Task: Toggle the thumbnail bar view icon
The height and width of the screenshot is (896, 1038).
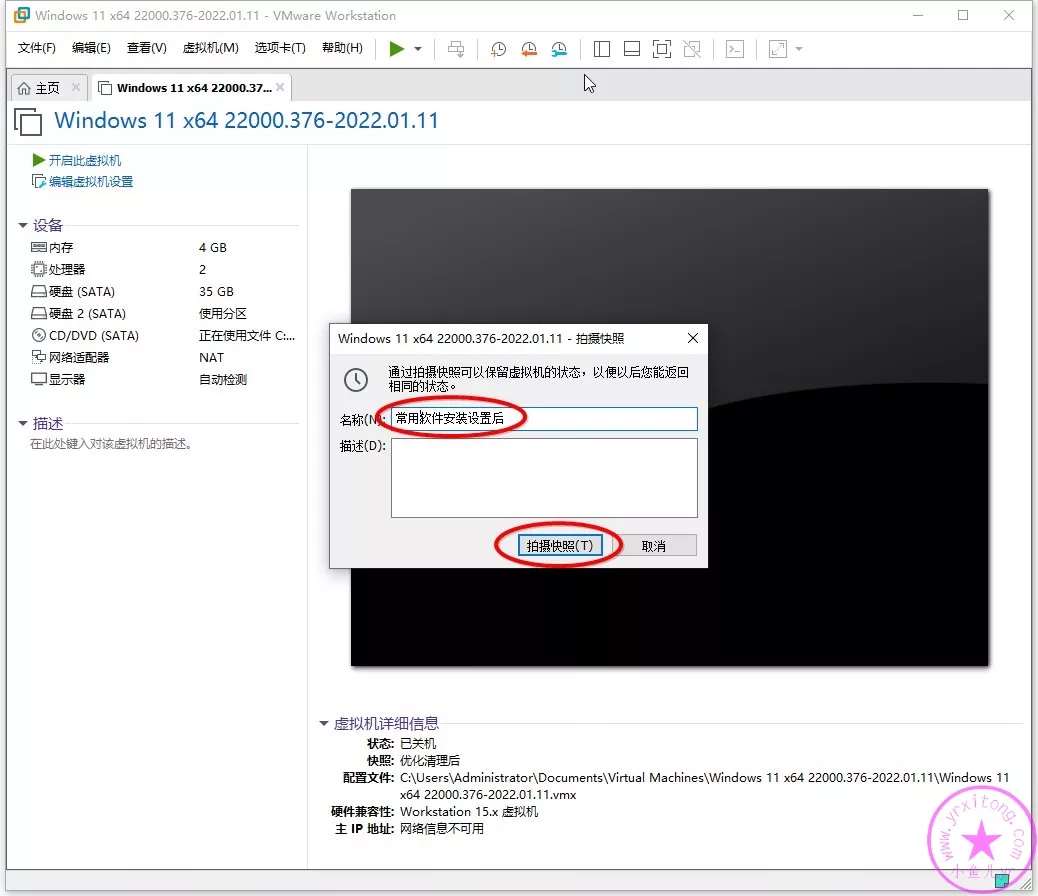Action: tap(631, 49)
